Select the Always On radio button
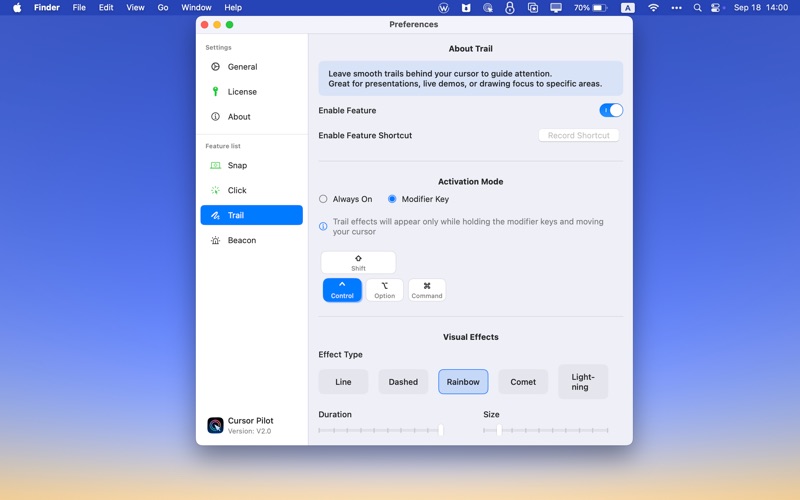The image size is (800, 500). (x=323, y=199)
